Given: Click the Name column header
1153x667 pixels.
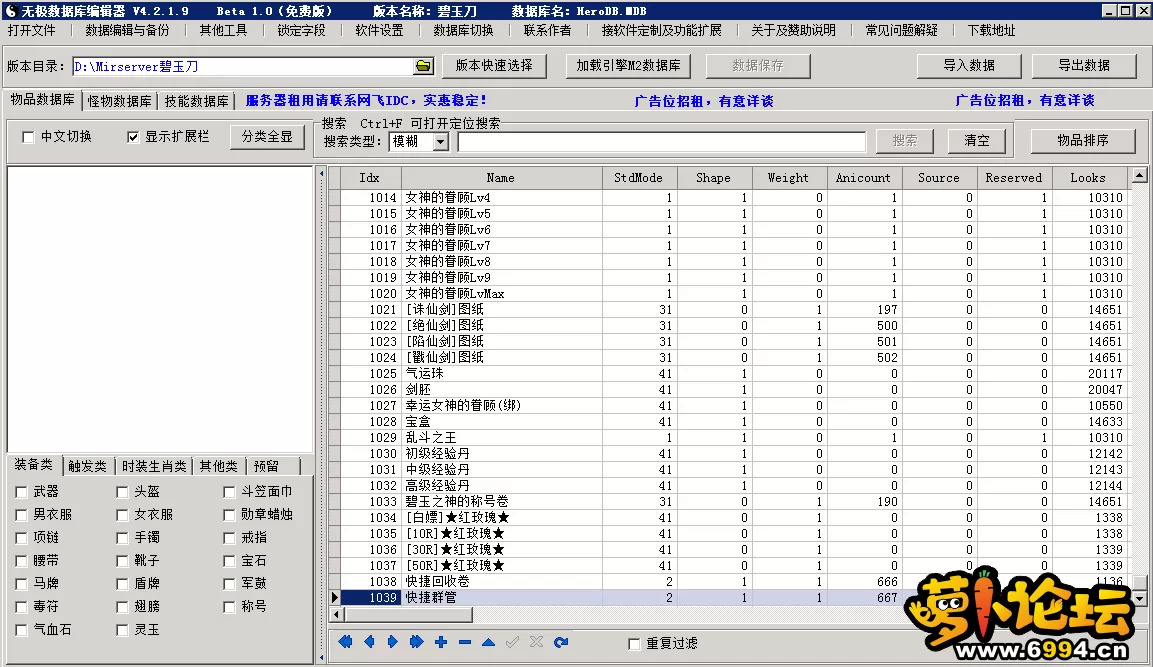Looking at the screenshot, I should 501,178.
